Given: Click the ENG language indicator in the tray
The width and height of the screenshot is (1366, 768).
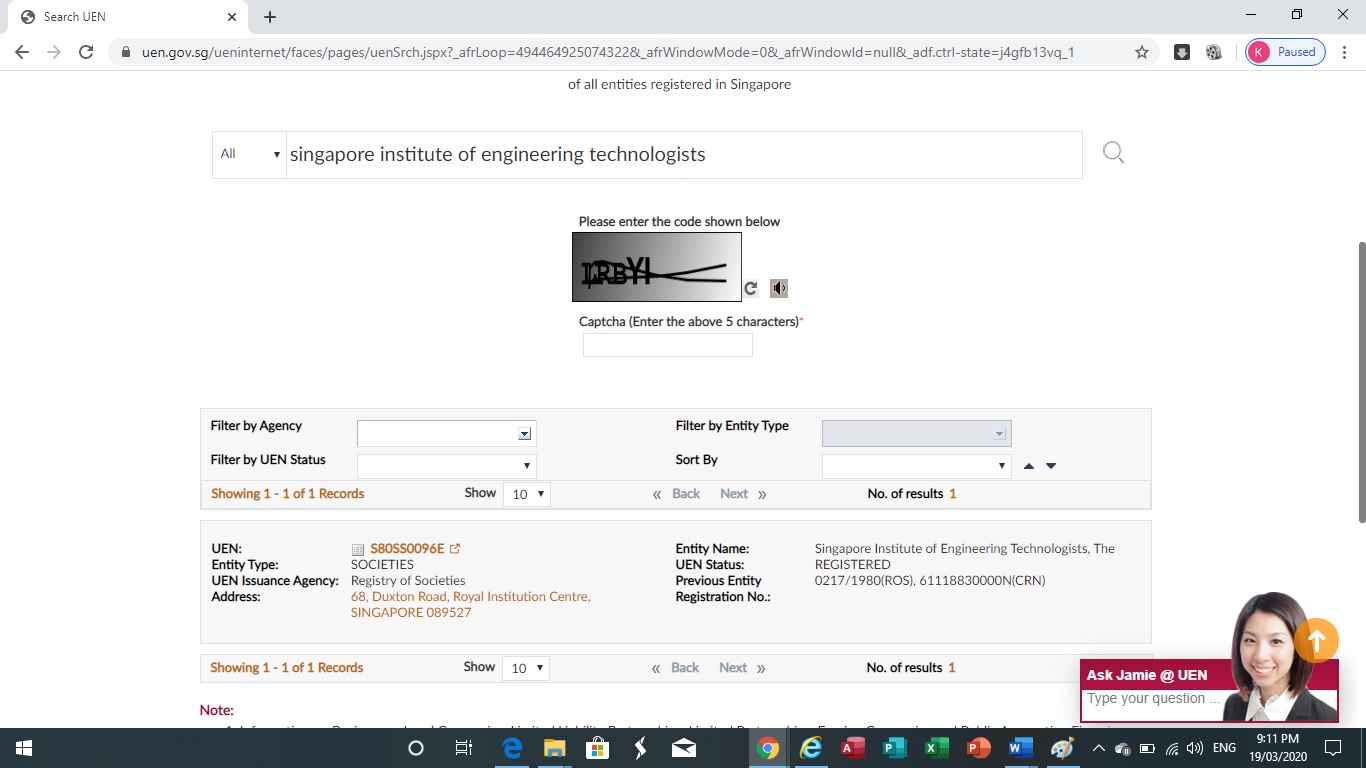Looking at the screenshot, I should coord(1224,748).
